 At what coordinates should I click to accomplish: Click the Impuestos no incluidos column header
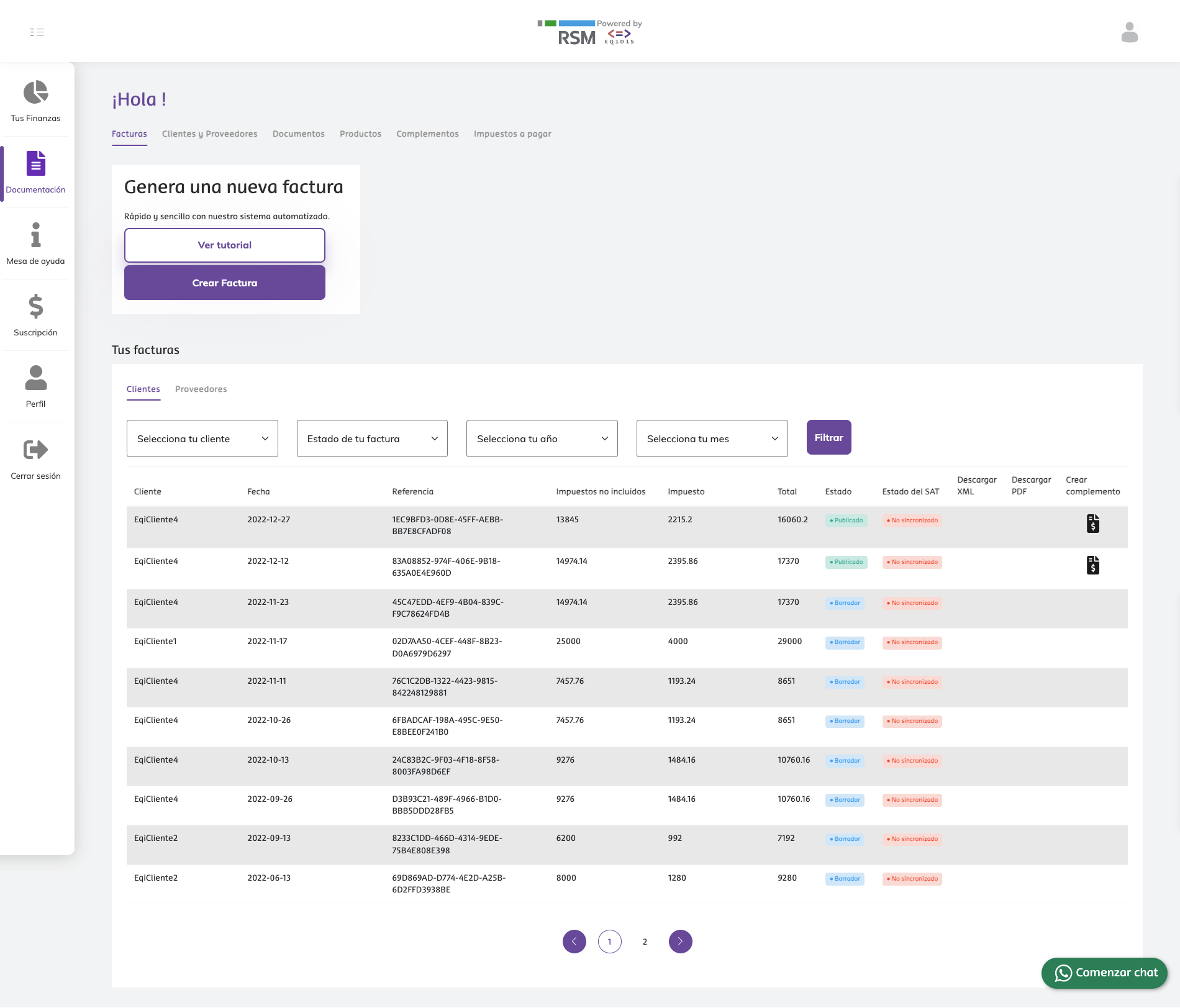coord(601,492)
